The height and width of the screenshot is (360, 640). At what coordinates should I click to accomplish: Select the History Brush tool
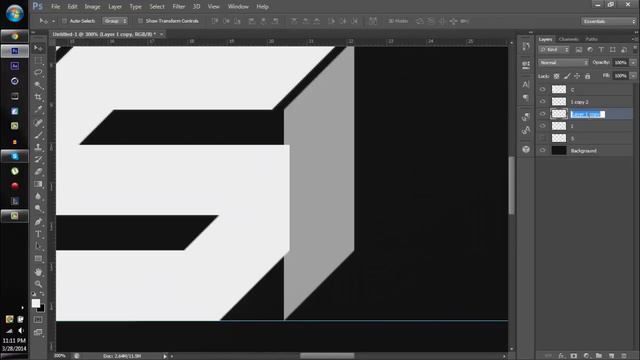coord(38,159)
